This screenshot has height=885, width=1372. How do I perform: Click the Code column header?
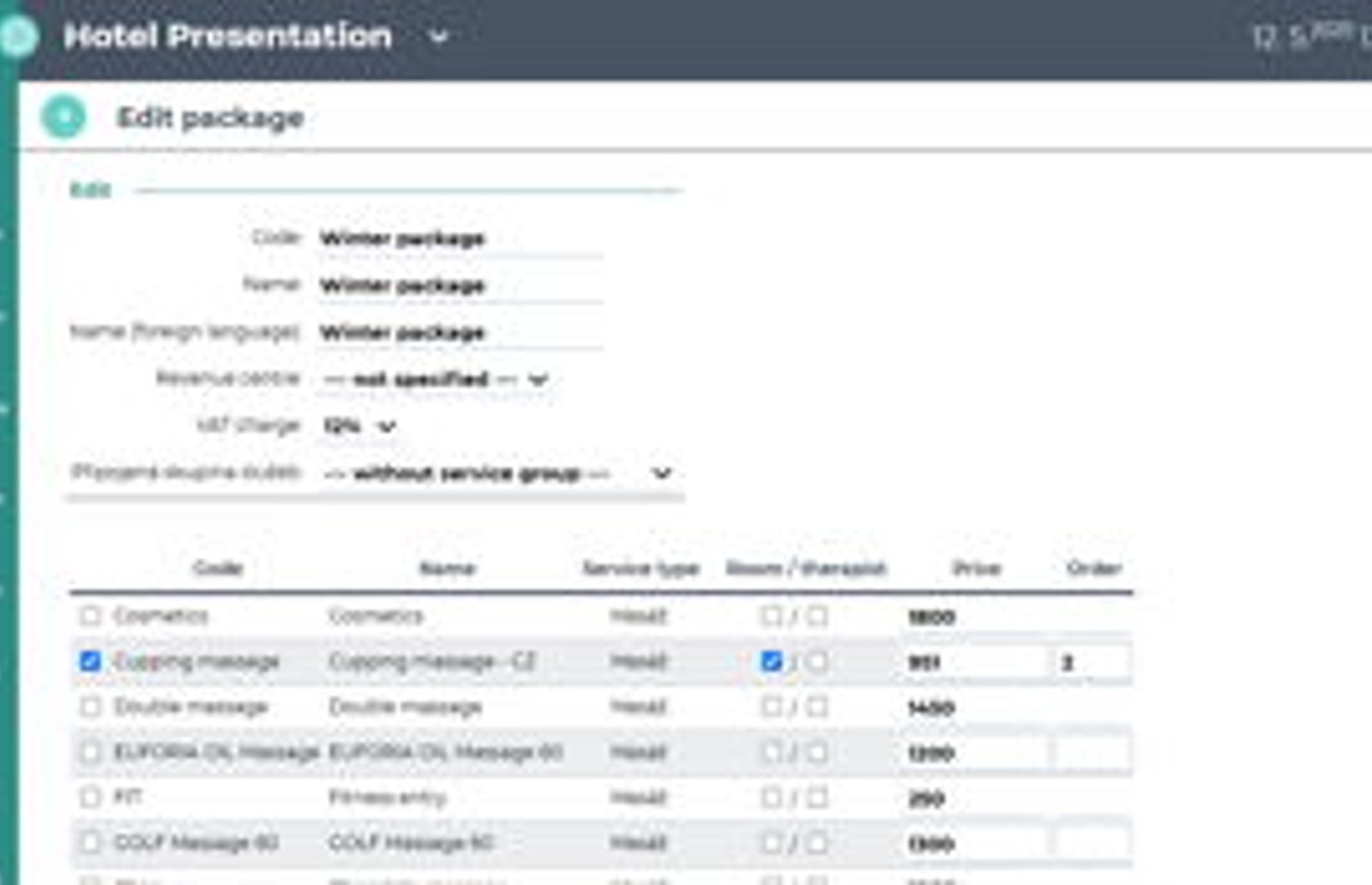(218, 568)
